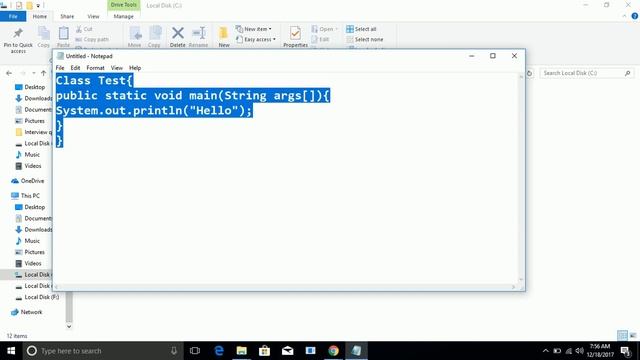This screenshot has width=640, height=360.
Task: Click Explorer's Up arrow
Action: tap(44, 73)
